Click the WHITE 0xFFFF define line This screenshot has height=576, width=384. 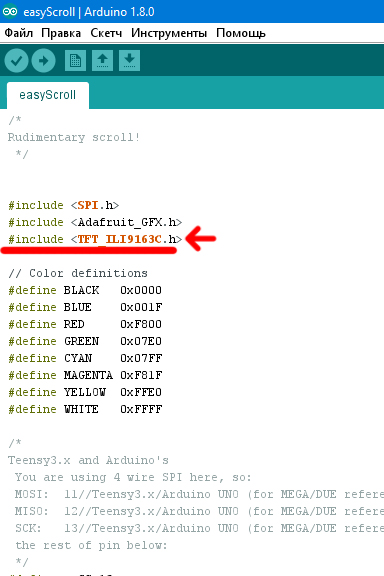pyautogui.click(x=85, y=409)
